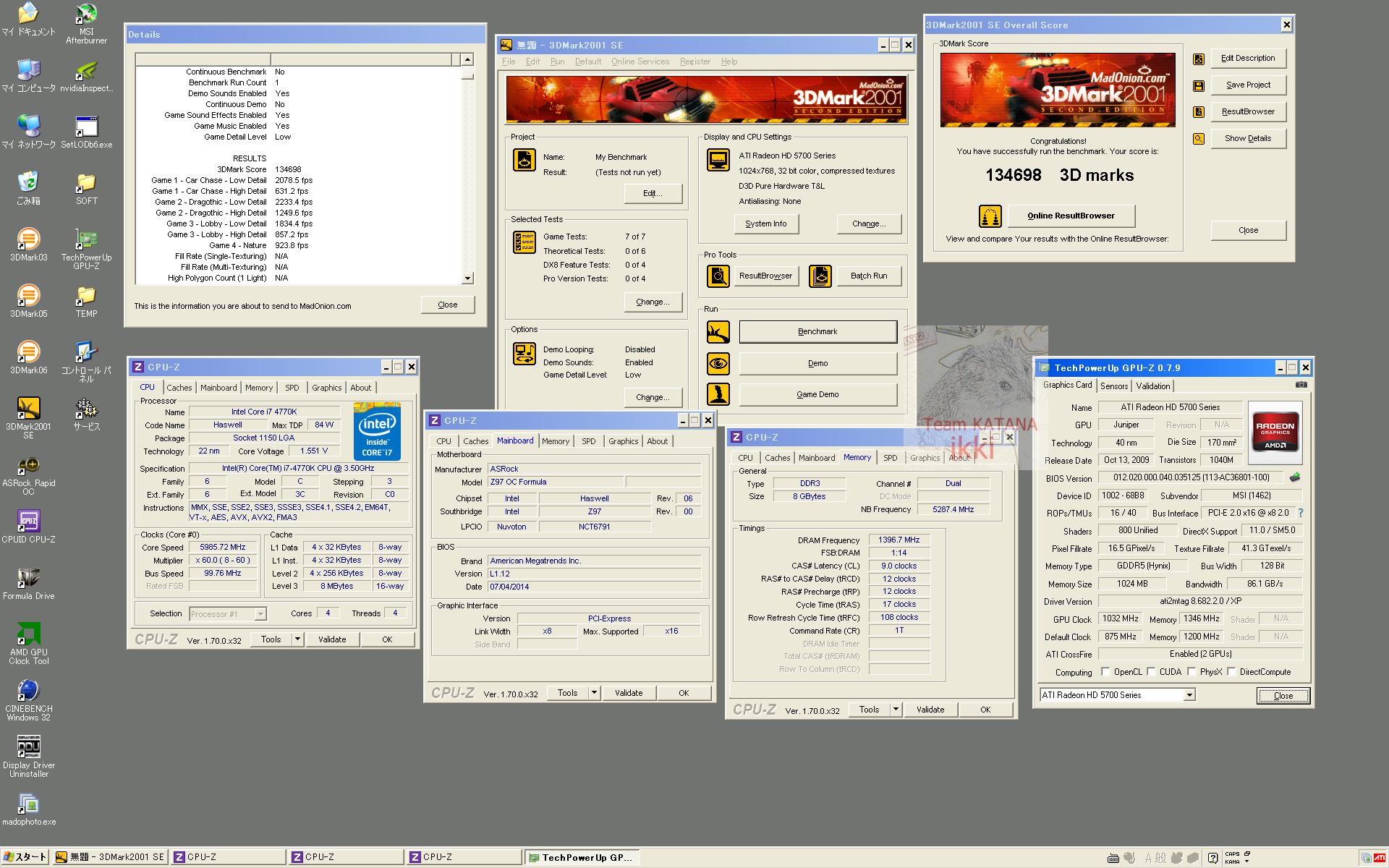Launch 3DMark06 desktop shortcut
Image resolution: width=1389 pixels, height=868 pixels.
pos(28,357)
